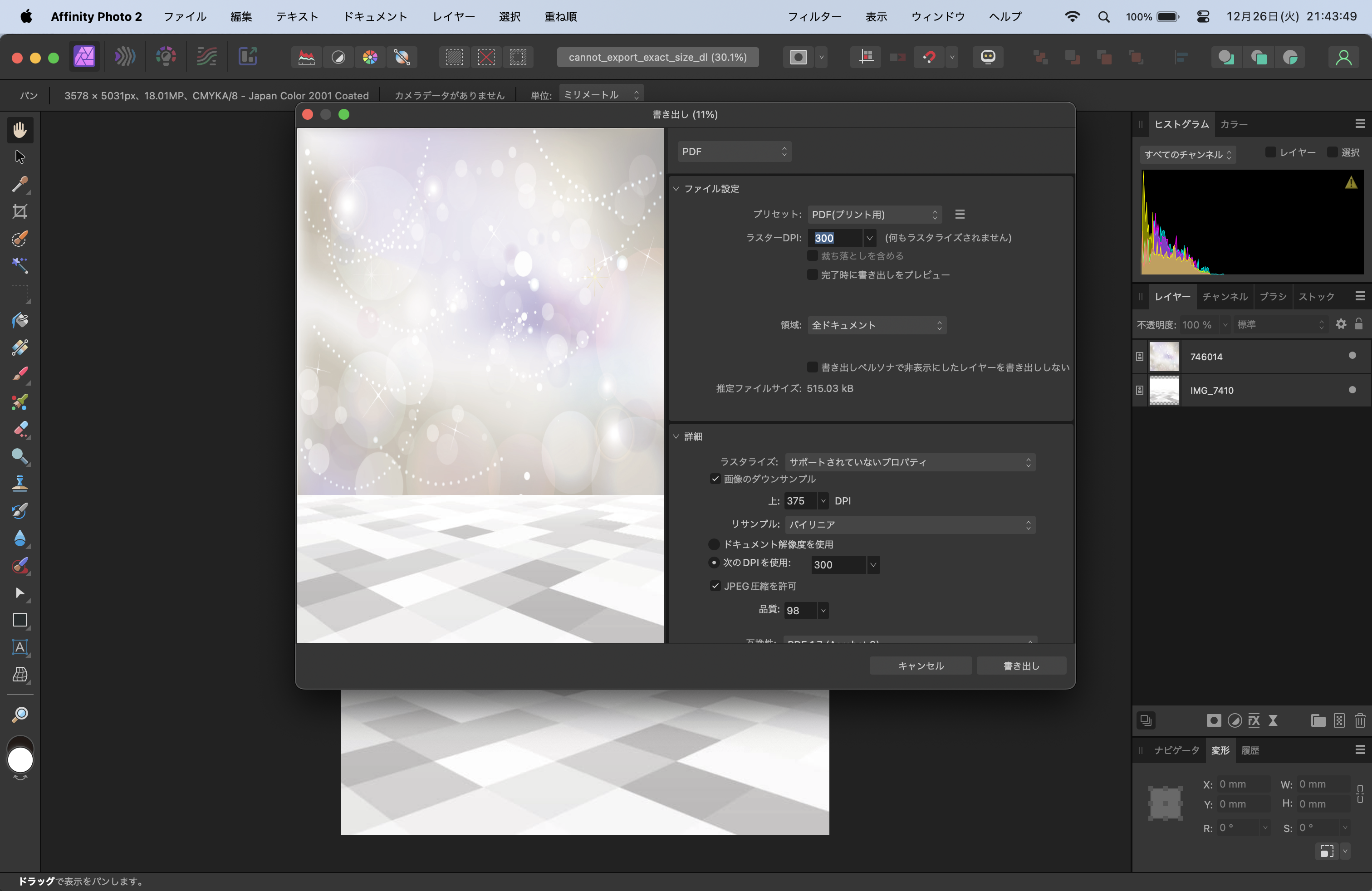Uncheck JPEG圧縮を許可 checkbox
This screenshot has width=1372, height=891.
(x=715, y=586)
